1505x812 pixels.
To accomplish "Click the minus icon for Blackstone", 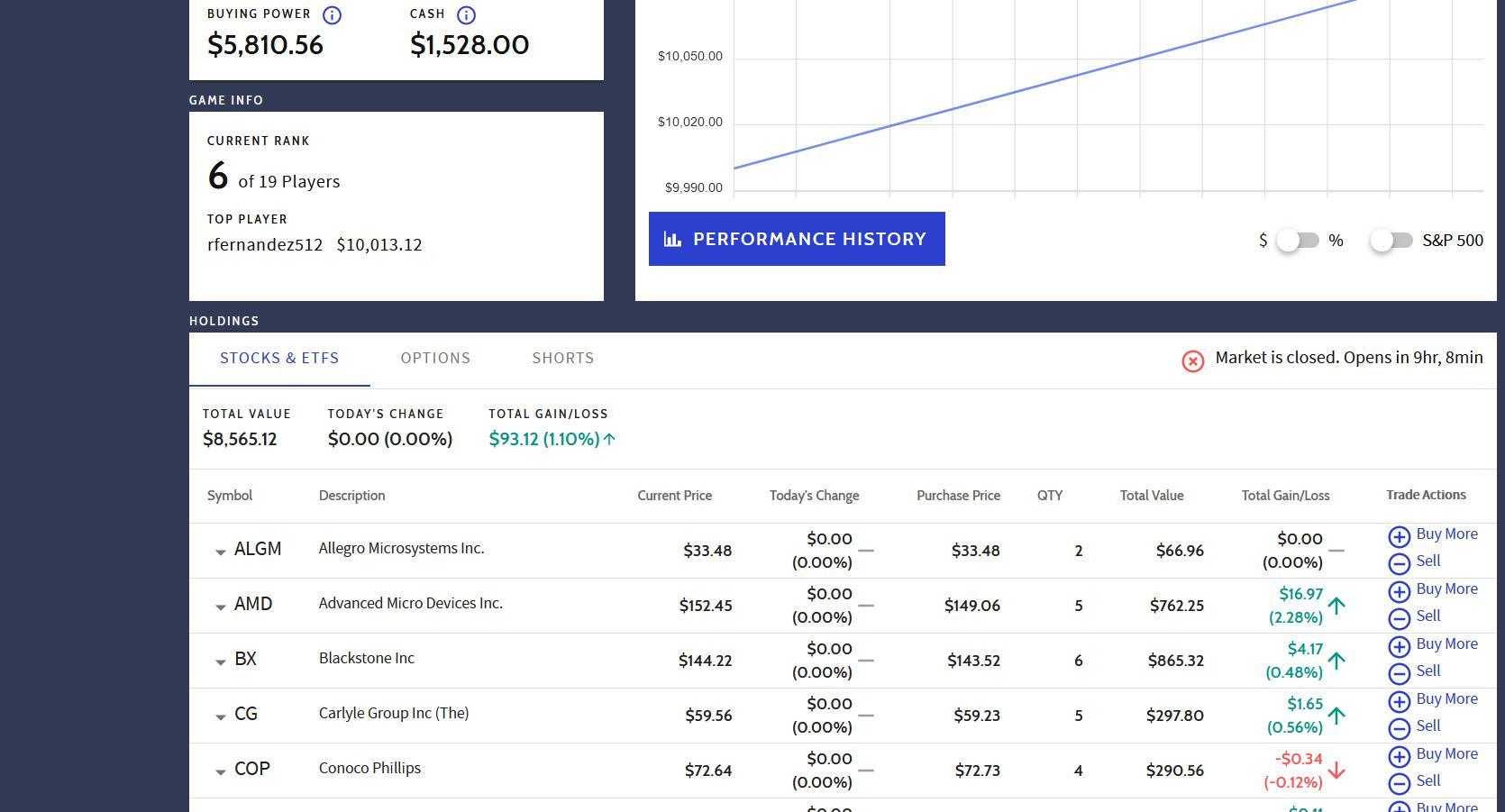I will pyautogui.click(x=1399, y=674).
